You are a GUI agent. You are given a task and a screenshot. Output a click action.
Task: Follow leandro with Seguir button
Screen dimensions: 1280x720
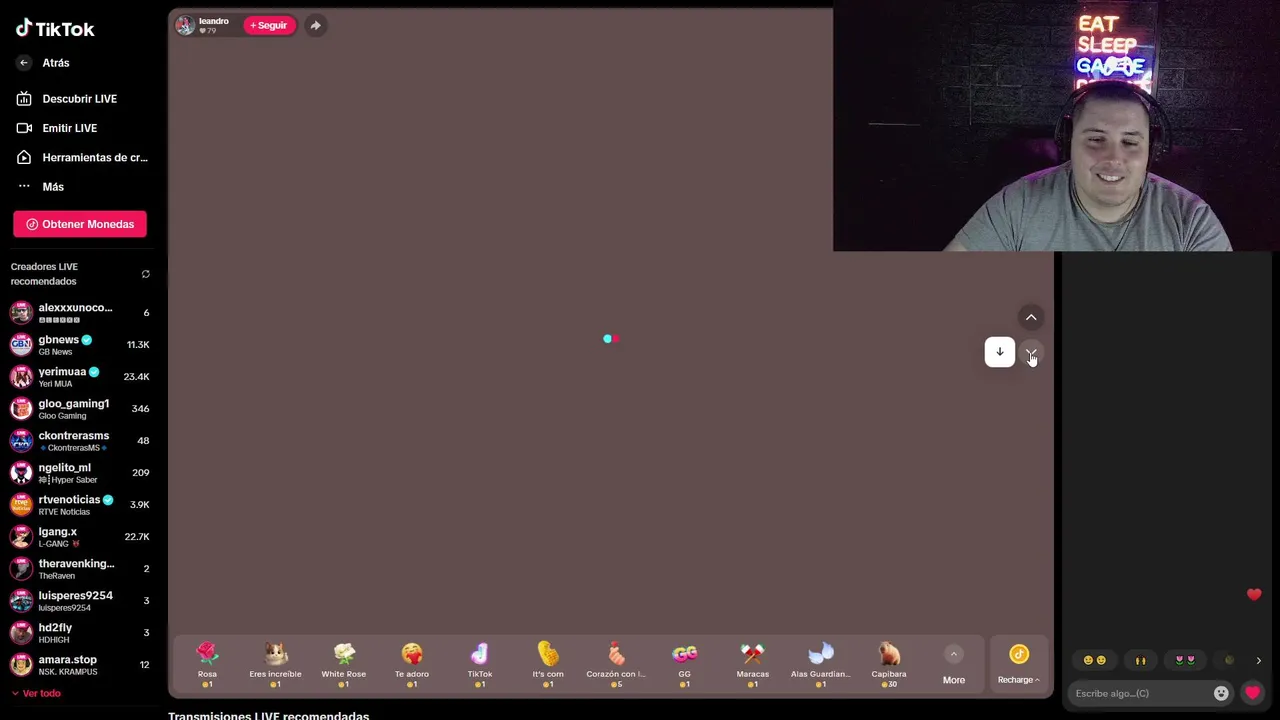coord(269,25)
